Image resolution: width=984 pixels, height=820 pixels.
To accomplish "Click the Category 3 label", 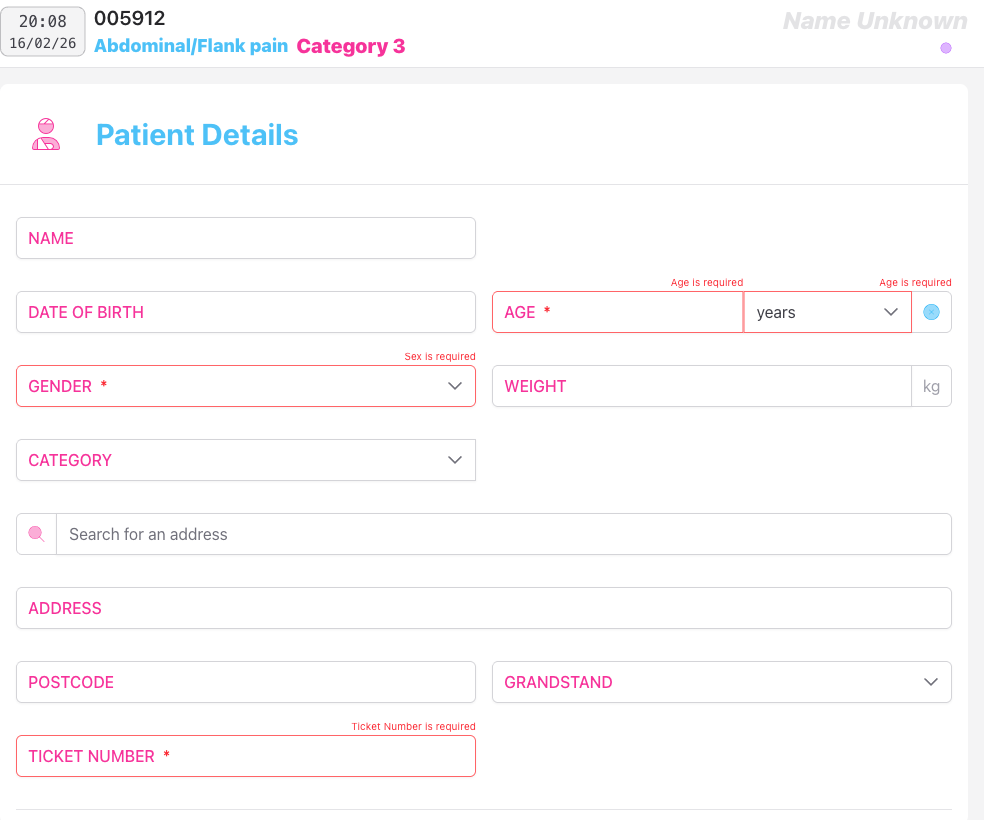I will click(x=350, y=45).
